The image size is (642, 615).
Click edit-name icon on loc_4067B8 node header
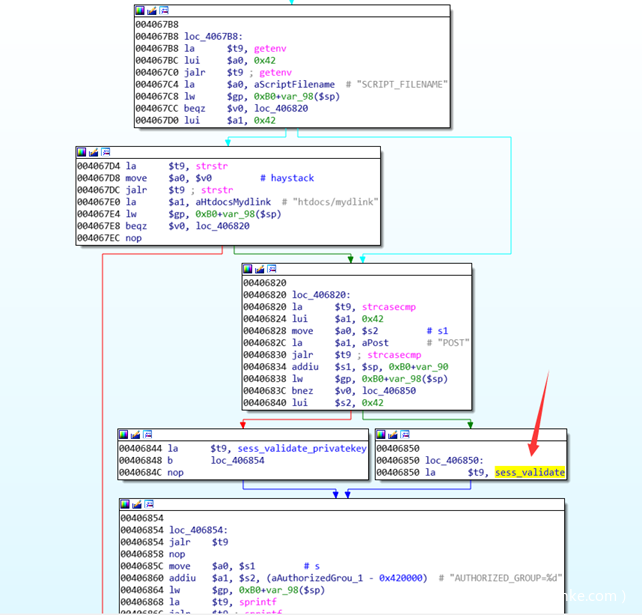click(152, 11)
